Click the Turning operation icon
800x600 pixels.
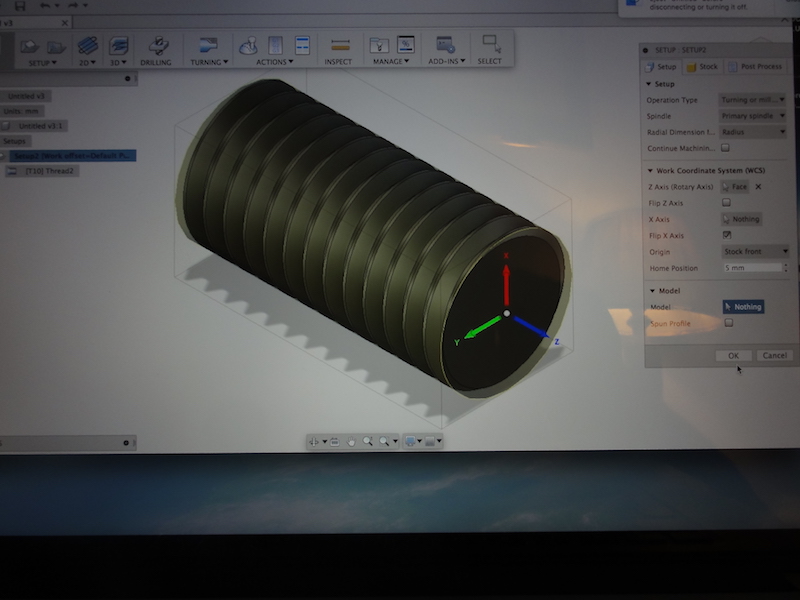208,45
